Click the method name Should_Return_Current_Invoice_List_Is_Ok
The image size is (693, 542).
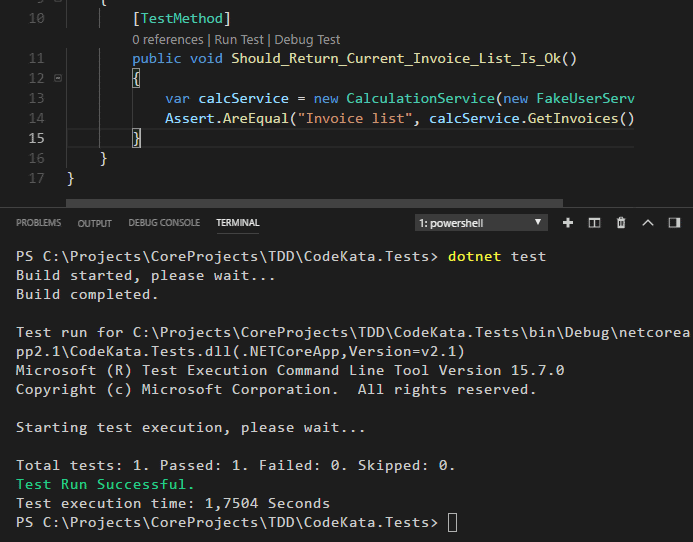[x=396, y=58]
